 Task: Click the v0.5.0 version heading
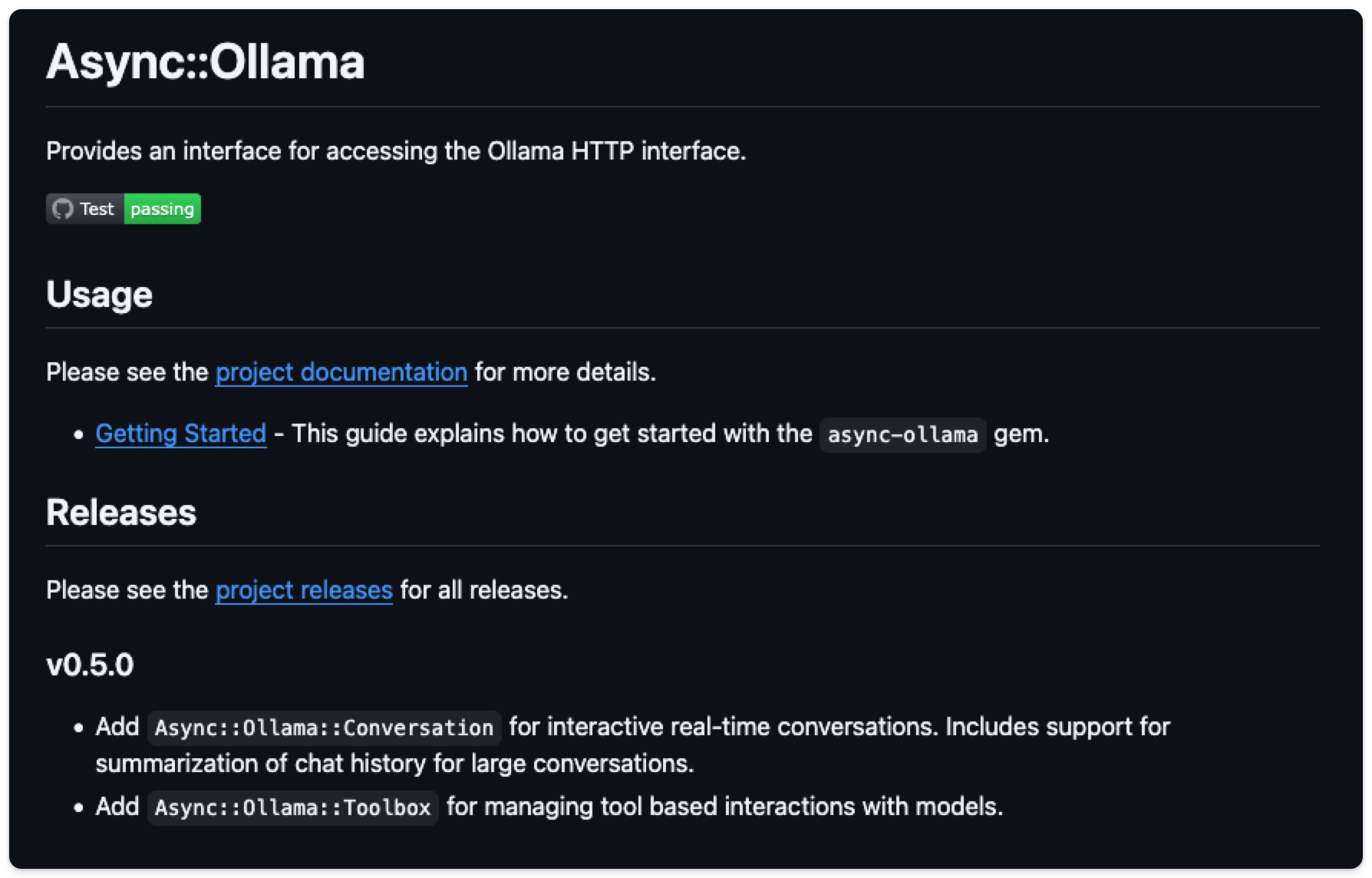[90, 665]
